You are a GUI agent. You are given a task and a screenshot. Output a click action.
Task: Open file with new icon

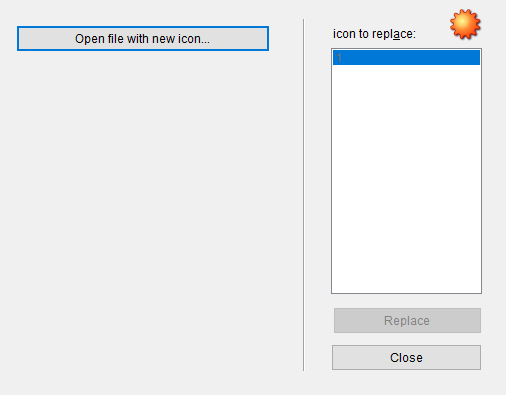click(143, 39)
